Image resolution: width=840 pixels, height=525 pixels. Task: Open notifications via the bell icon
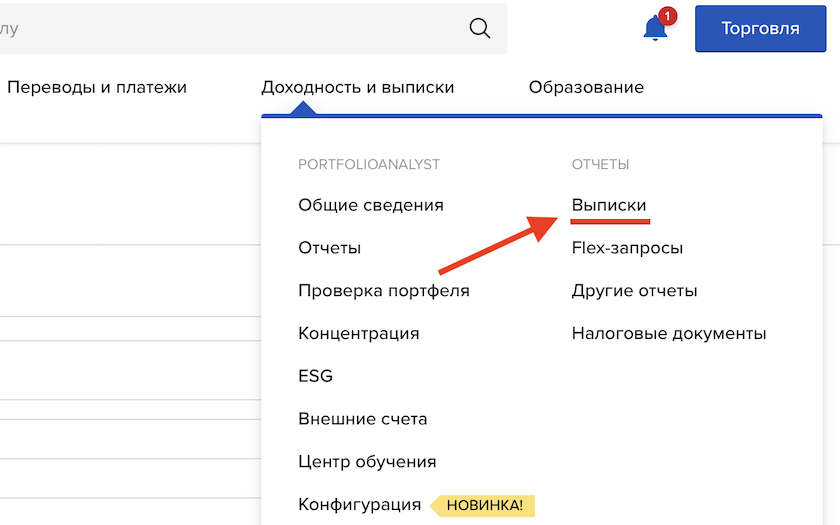(655, 29)
